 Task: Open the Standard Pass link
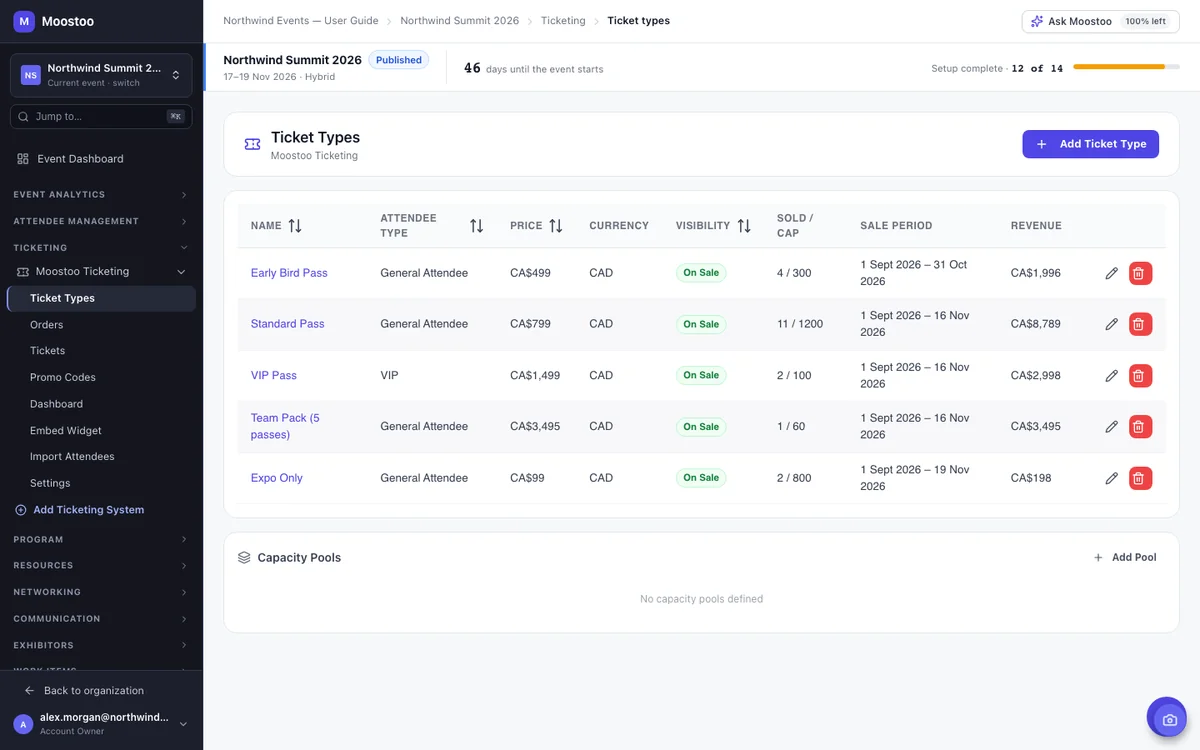coord(287,324)
